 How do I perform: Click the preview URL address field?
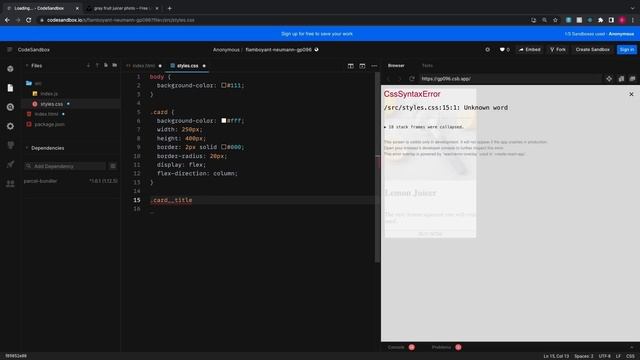[510, 78]
